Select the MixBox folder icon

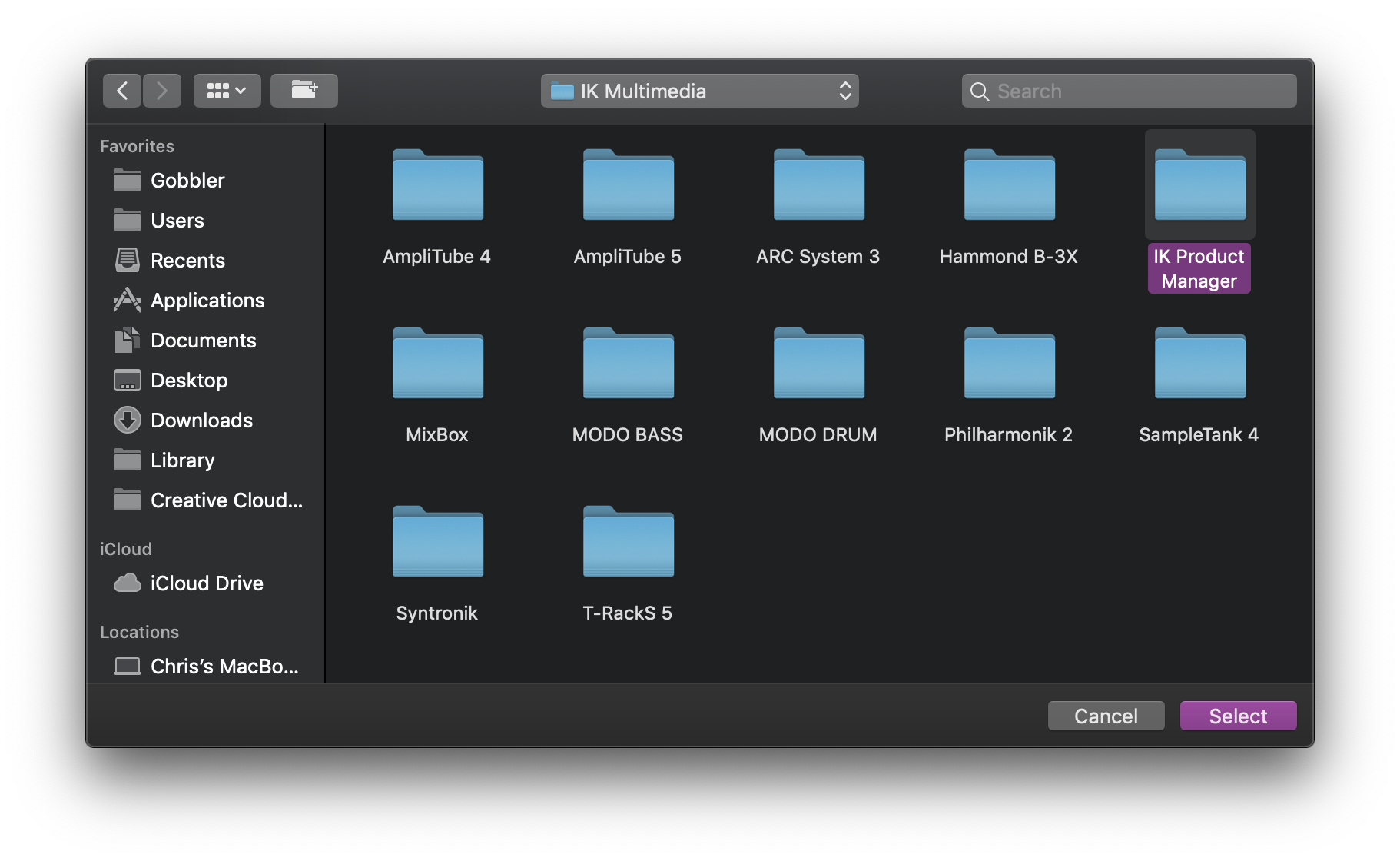coord(438,363)
